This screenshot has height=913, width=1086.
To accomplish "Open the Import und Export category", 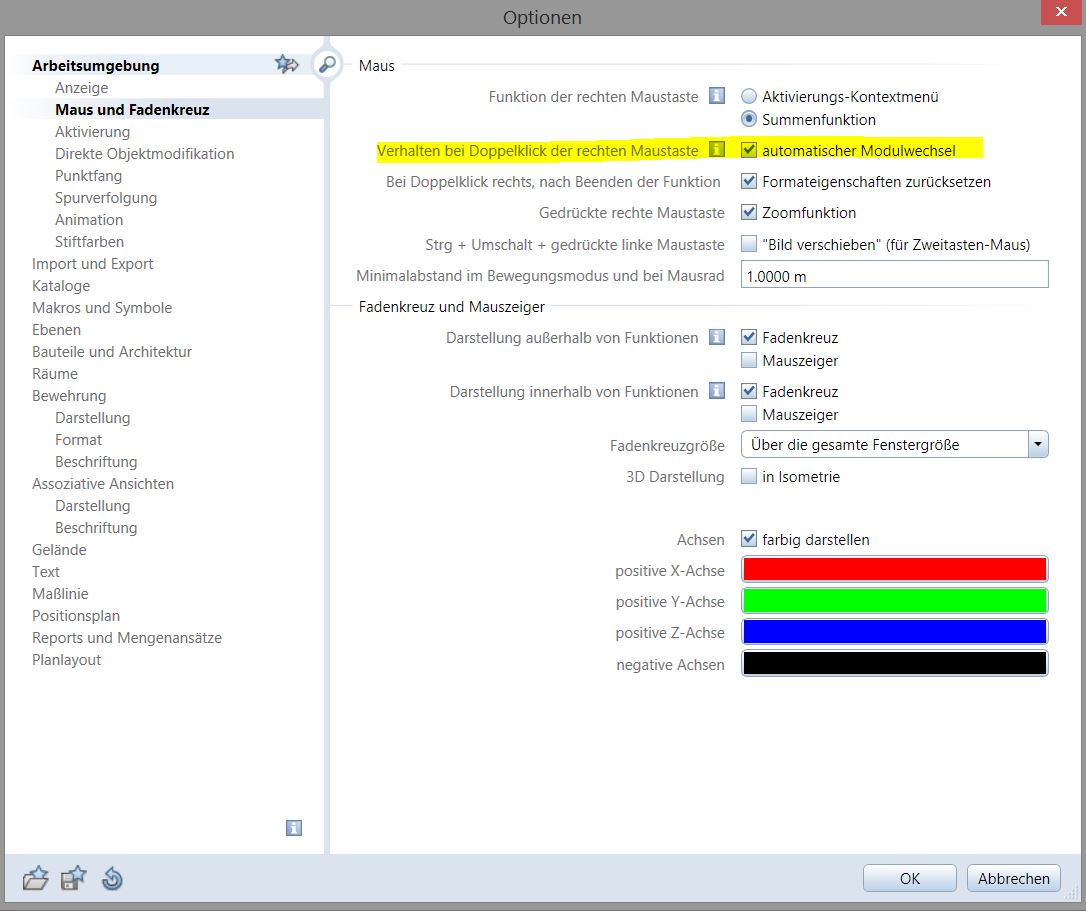I will (93, 264).
